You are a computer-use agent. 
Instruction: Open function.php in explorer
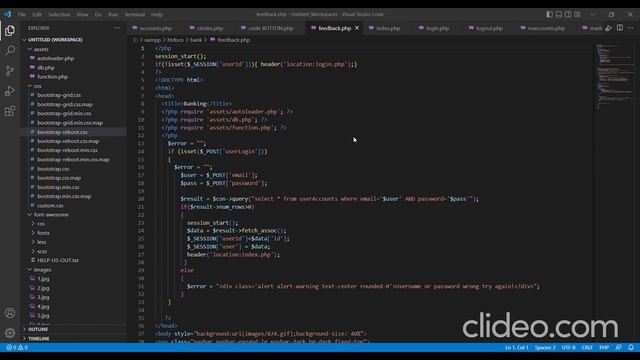tap(73, 77)
